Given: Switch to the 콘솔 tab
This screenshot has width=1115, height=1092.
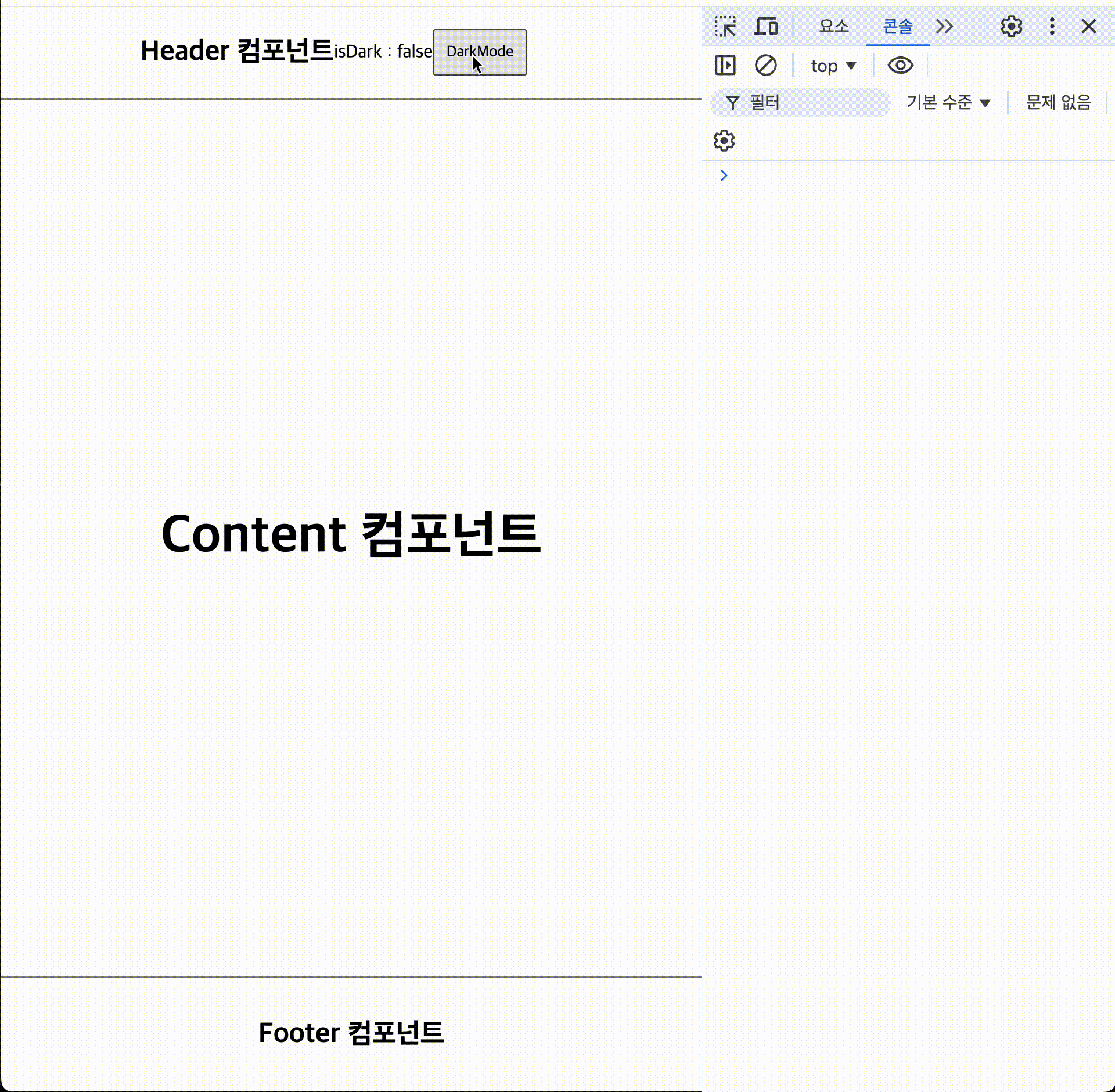Looking at the screenshot, I should click(897, 27).
